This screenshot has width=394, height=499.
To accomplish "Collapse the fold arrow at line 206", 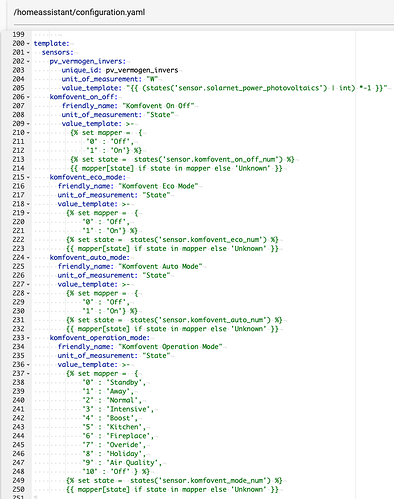I will click(28, 97).
